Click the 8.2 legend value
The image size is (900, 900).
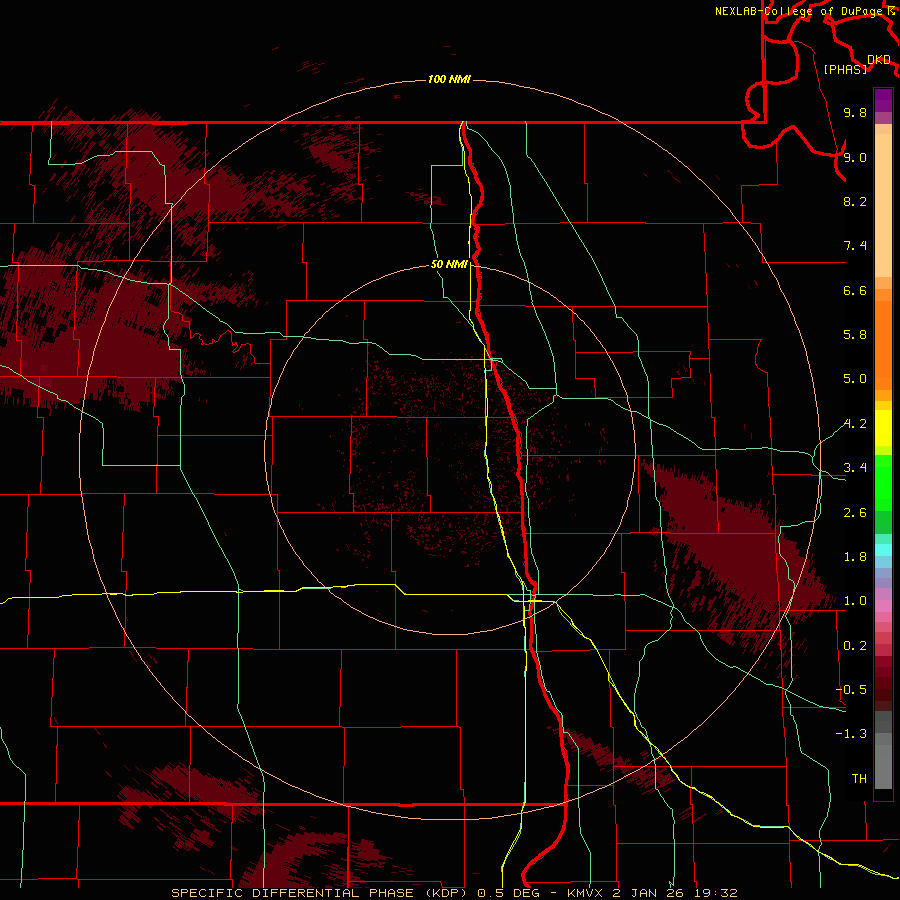point(855,201)
